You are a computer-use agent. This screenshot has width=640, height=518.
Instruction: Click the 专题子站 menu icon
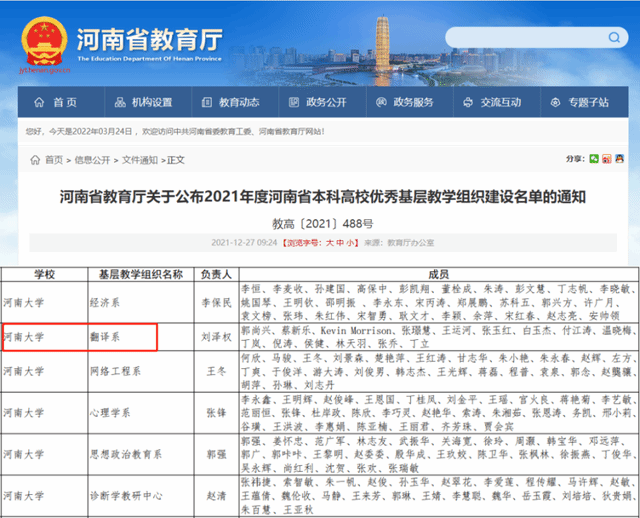556,102
